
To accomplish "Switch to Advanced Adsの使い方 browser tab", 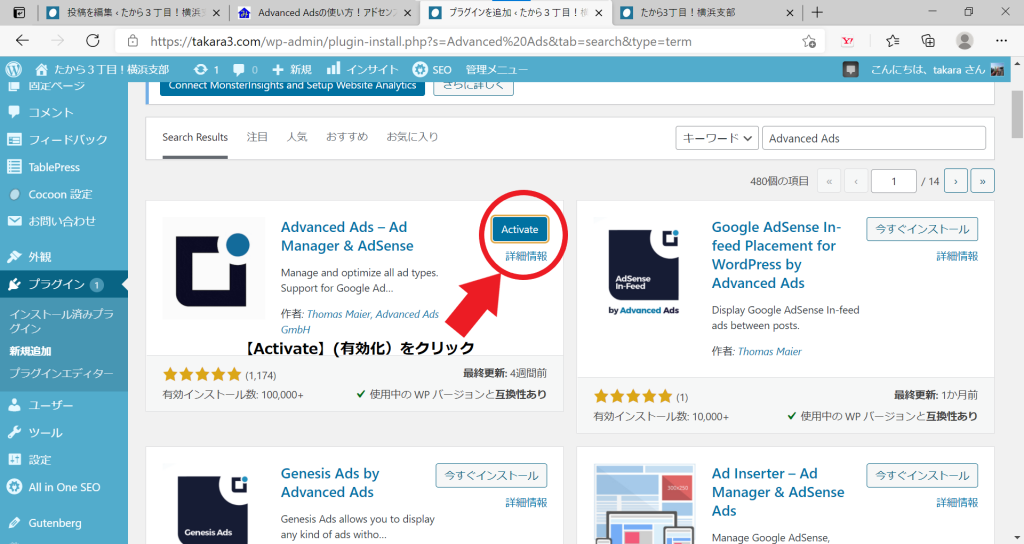I will [x=325, y=12].
